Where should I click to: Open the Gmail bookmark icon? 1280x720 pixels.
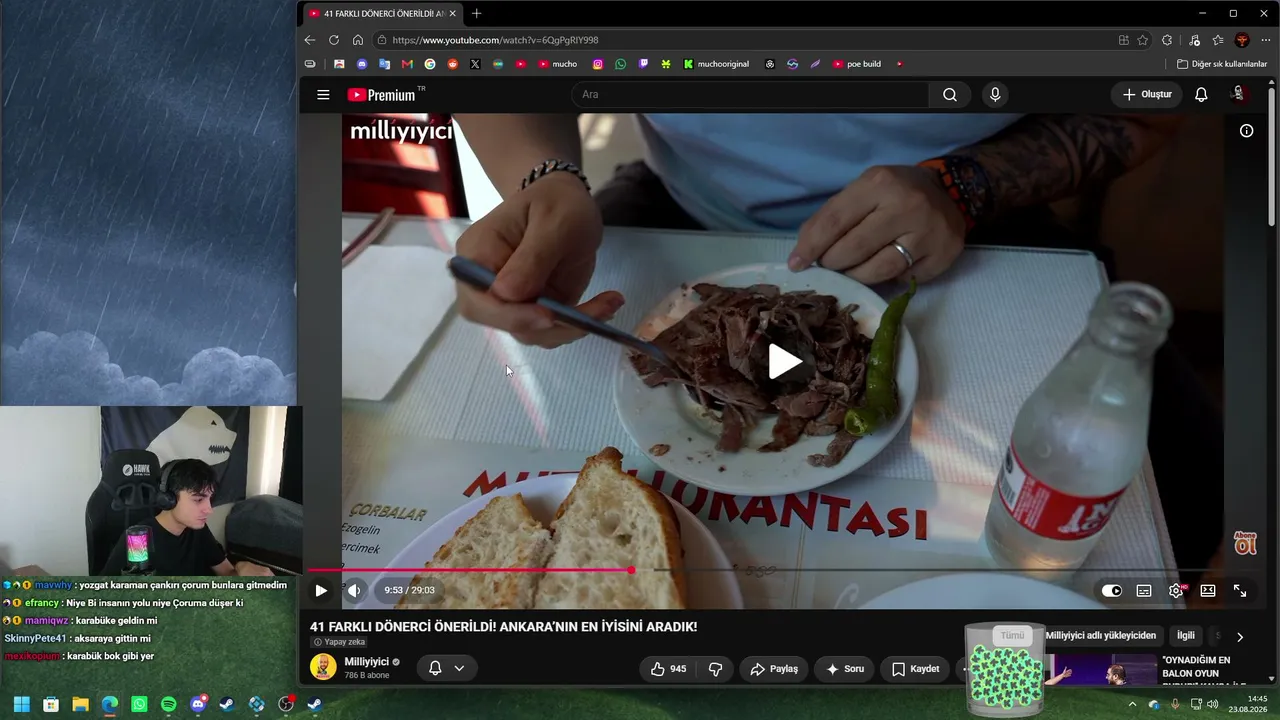[407, 64]
